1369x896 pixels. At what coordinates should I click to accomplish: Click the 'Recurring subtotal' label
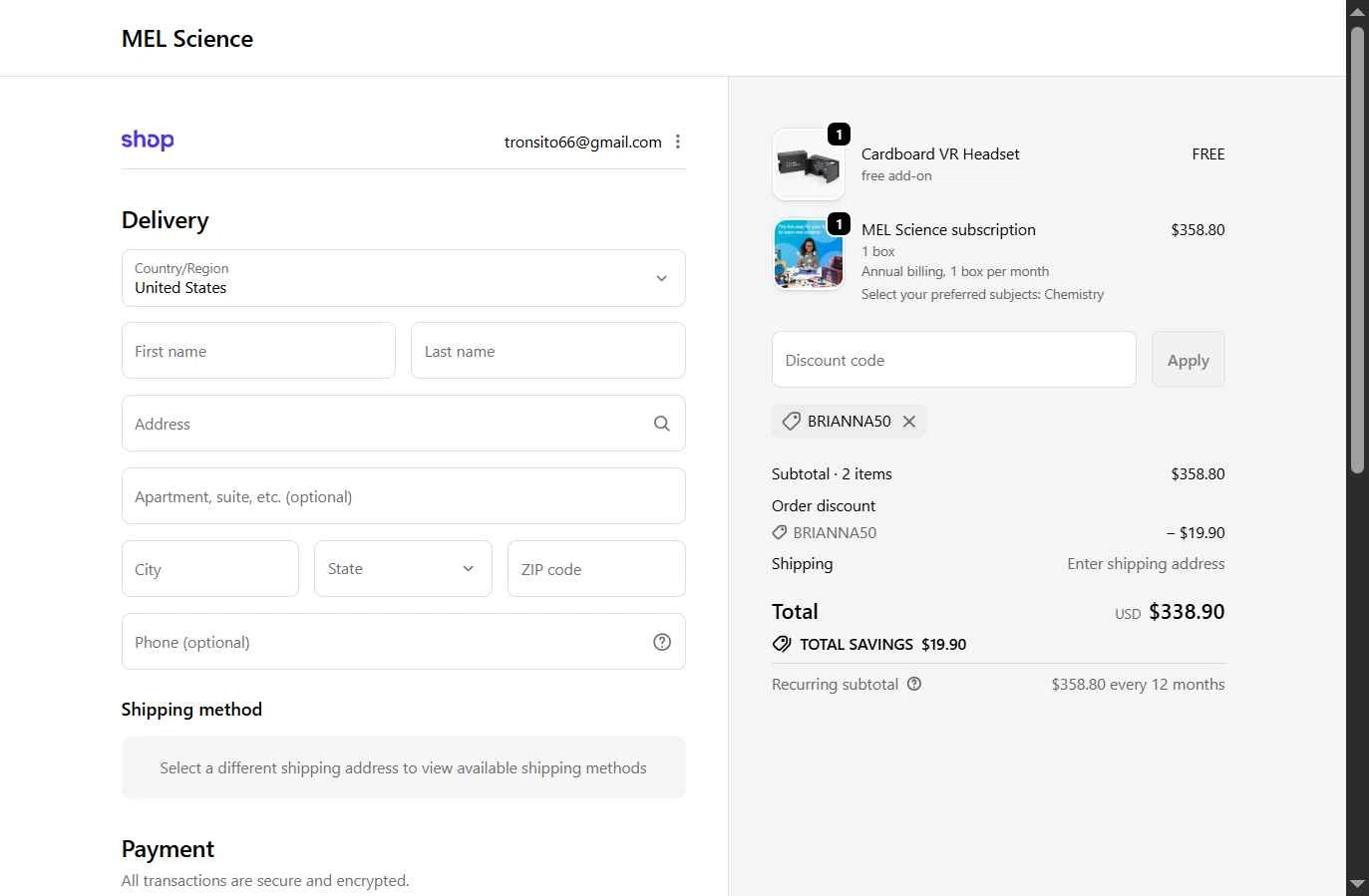click(x=835, y=684)
